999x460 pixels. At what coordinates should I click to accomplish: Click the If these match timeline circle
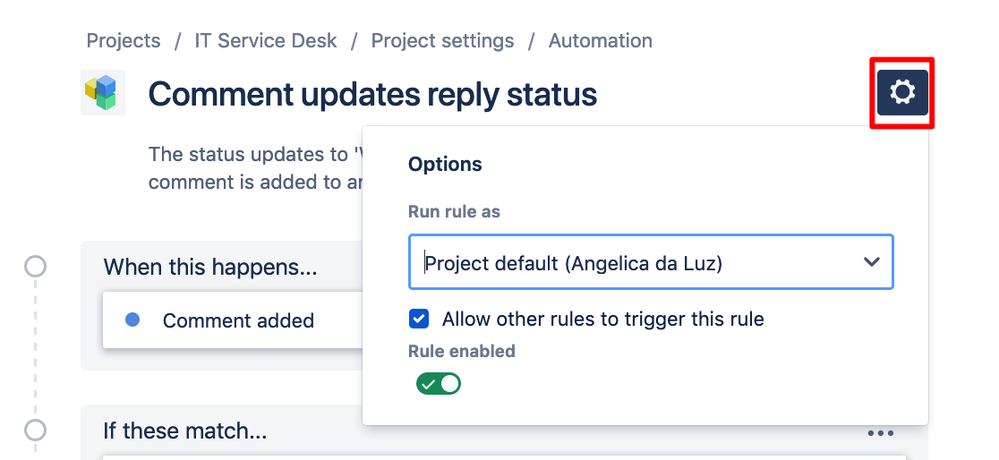coord(35,431)
